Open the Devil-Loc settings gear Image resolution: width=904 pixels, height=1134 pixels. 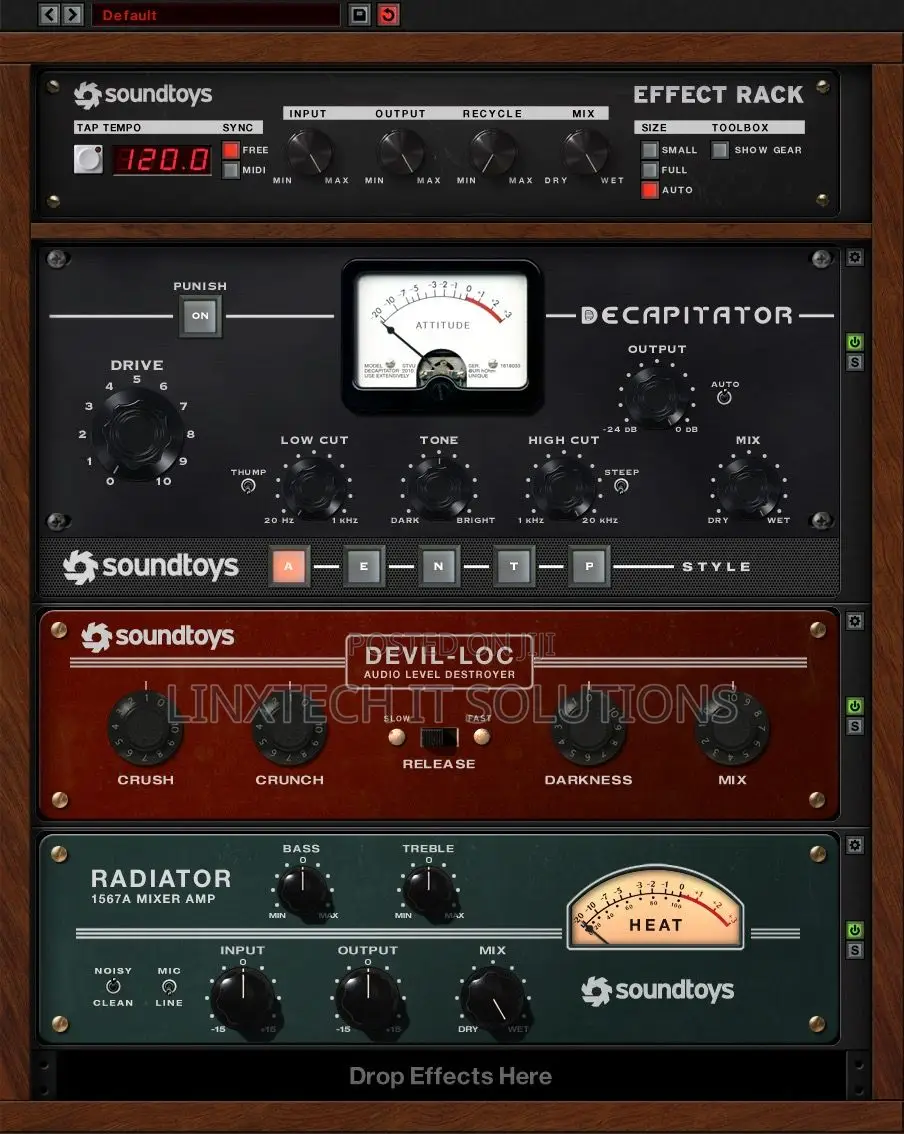click(855, 621)
